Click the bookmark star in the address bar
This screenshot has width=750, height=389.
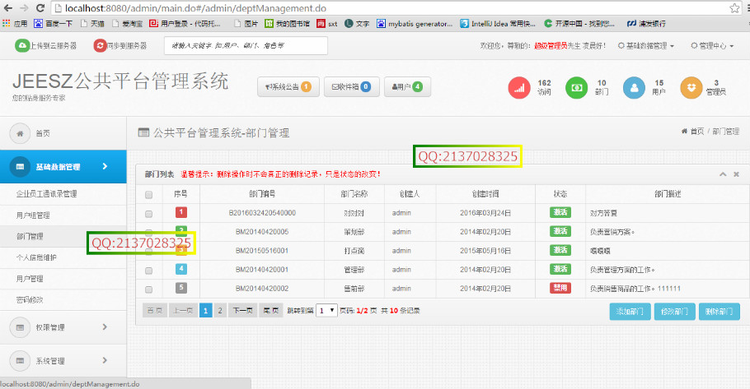[x=735, y=8]
